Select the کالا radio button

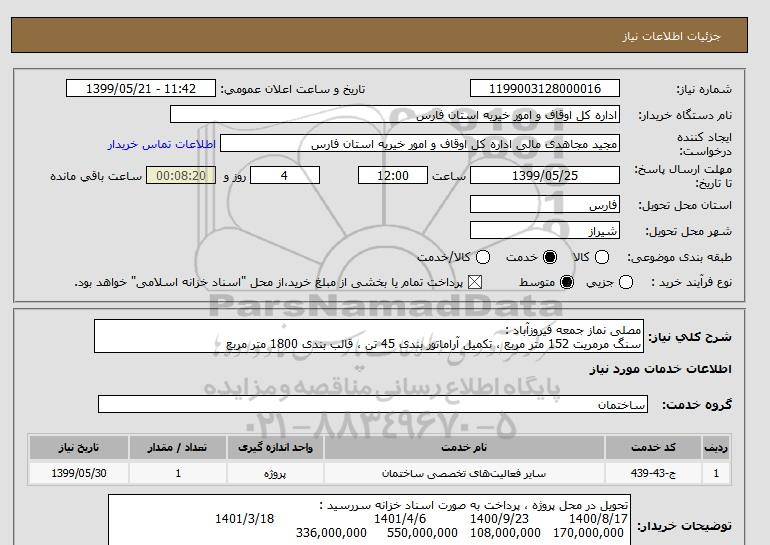[x=602, y=257]
